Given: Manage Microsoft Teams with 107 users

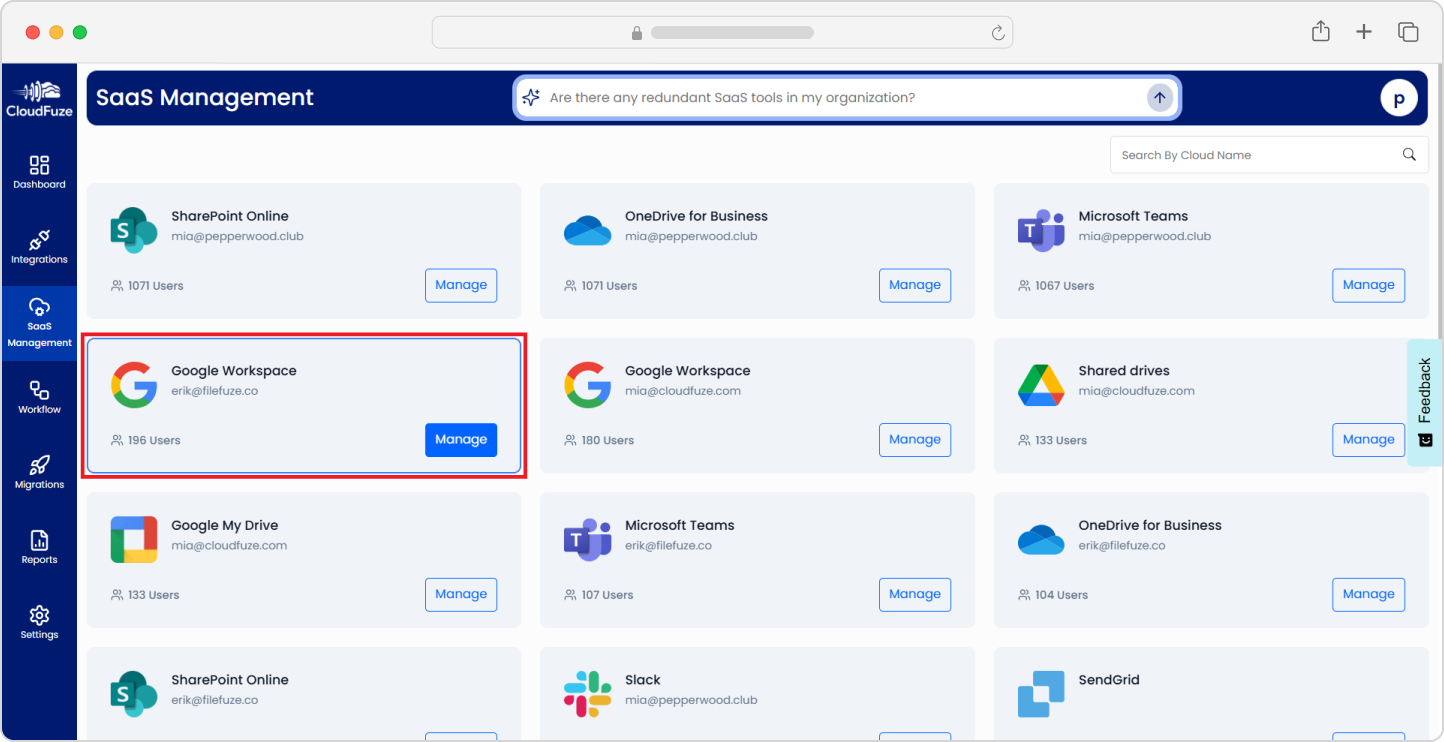Looking at the screenshot, I should pos(915,594).
